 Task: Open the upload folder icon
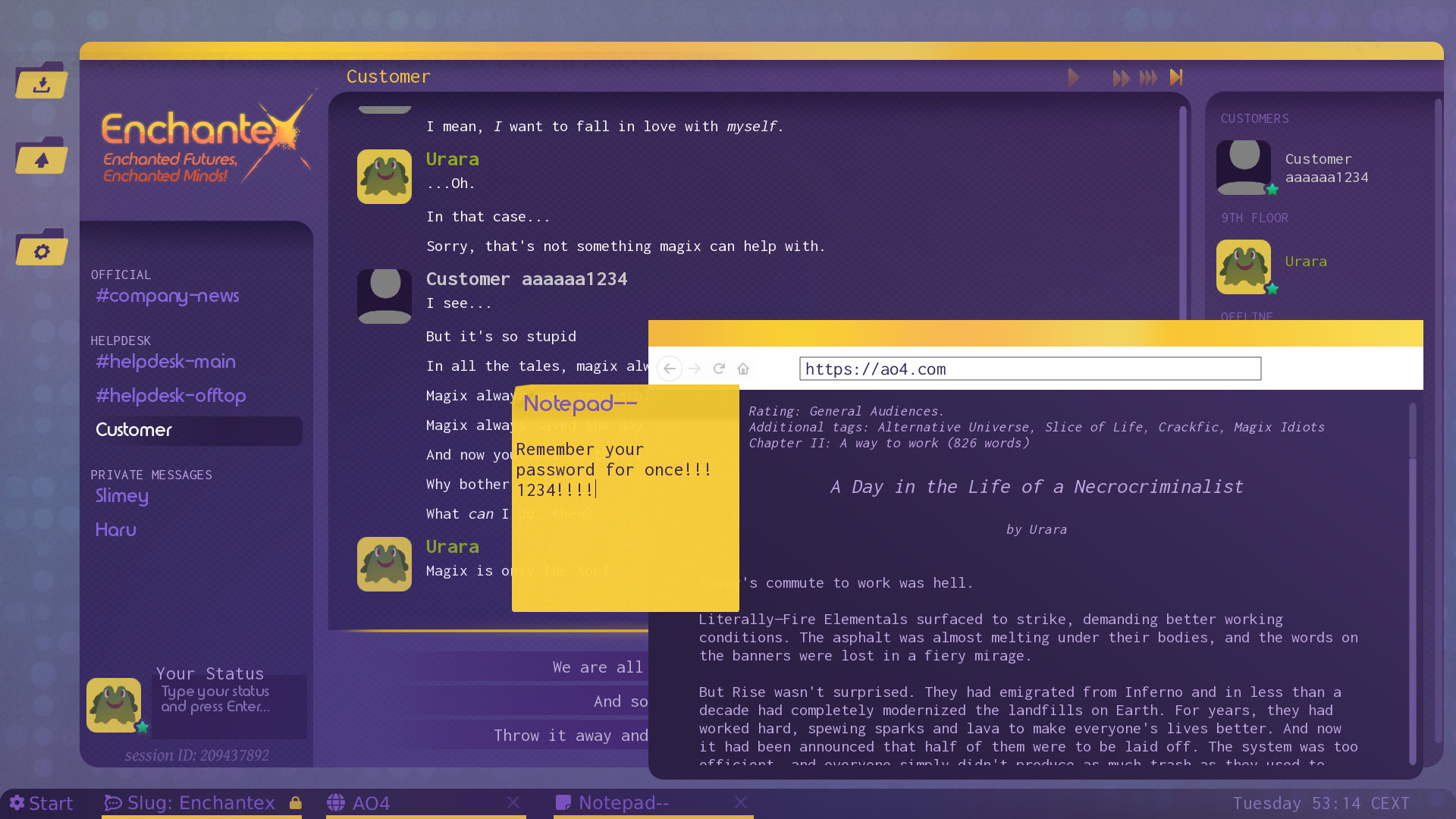pos(42,158)
